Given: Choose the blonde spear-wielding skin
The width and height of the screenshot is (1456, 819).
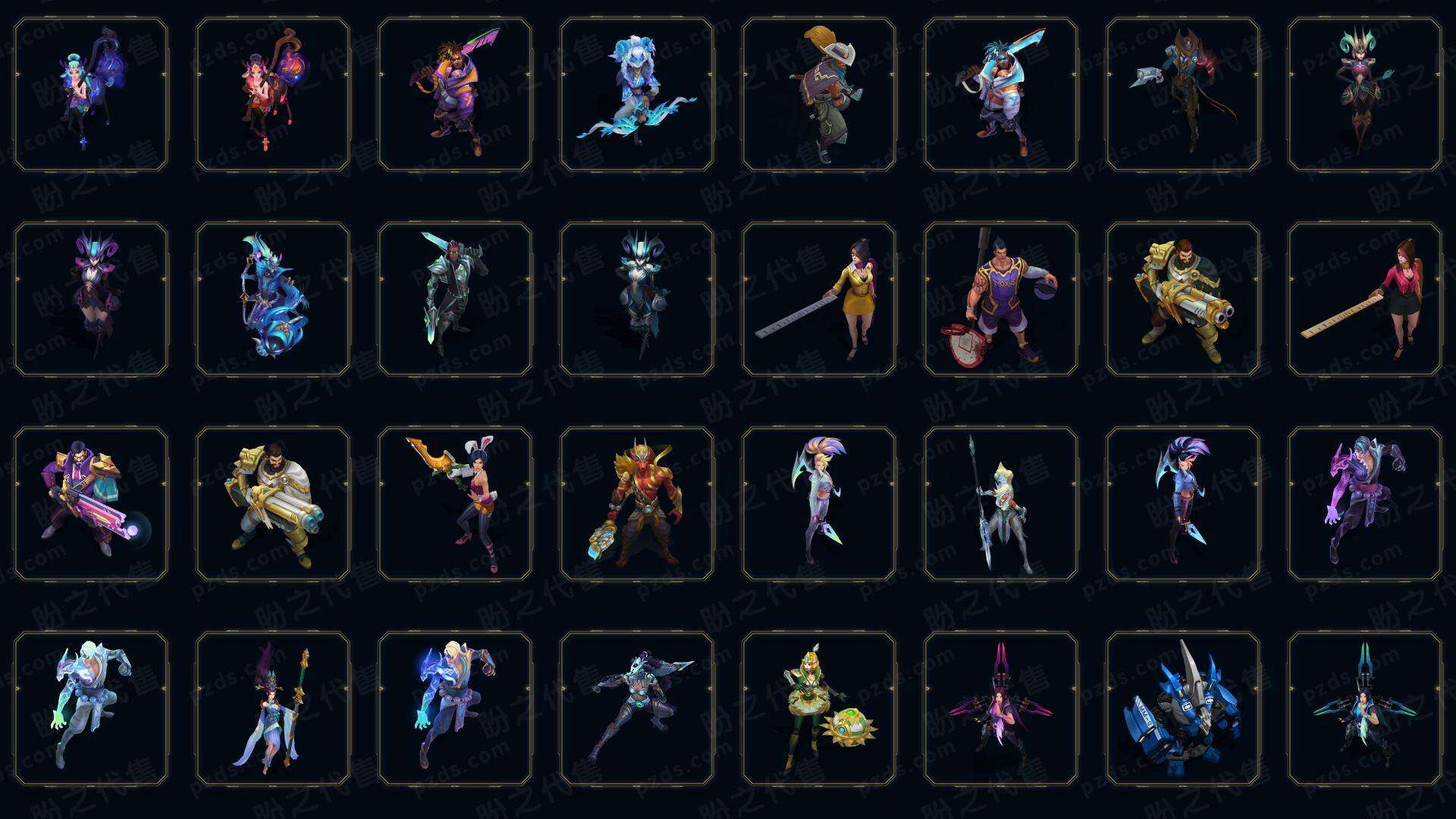Looking at the screenshot, I should point(1001,504).
